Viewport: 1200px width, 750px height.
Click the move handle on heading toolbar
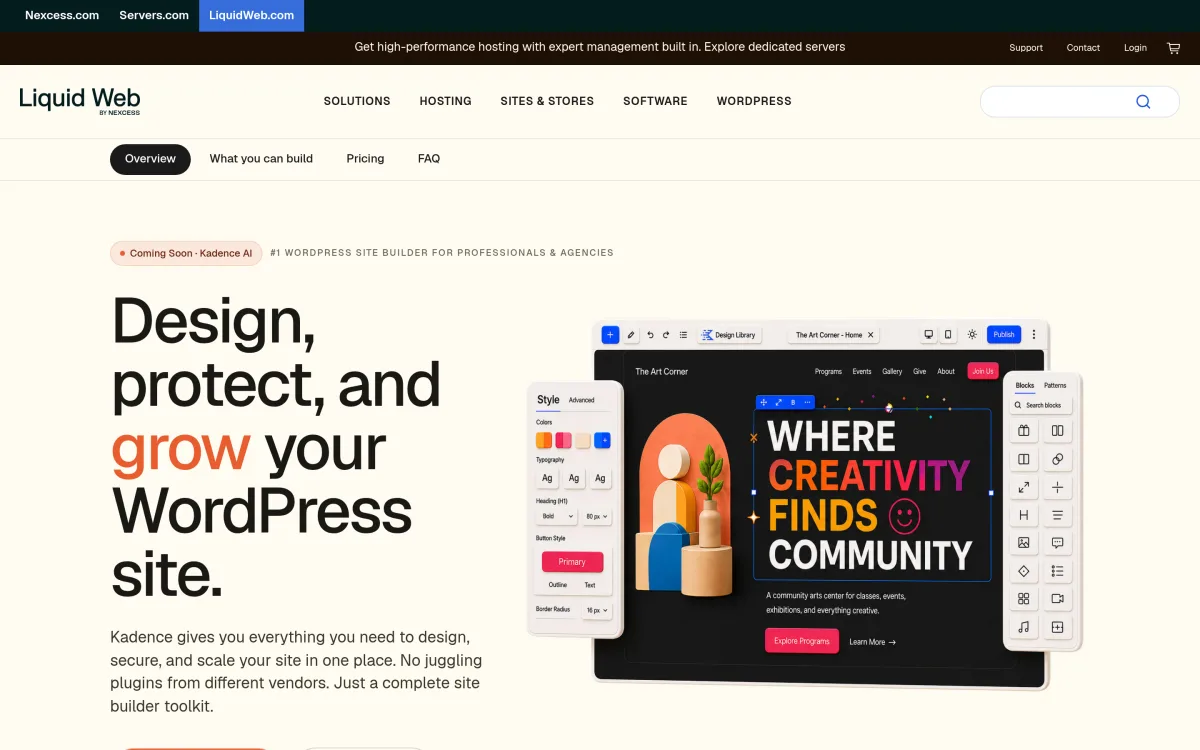tap(764, 402)
